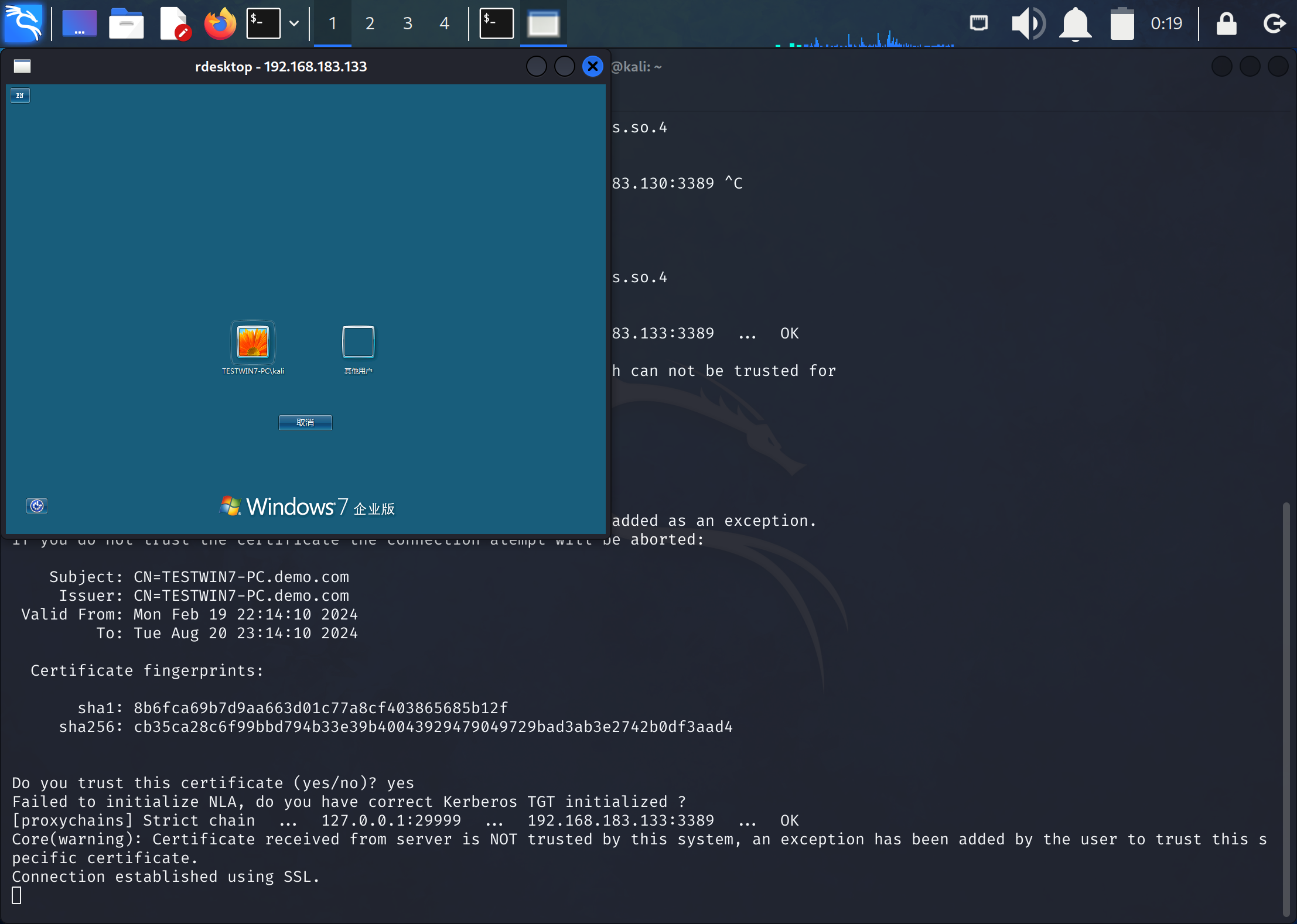Click the logout session icon
The width and height of the screenshot is (1297, 924).
[x=1274, y=23]
